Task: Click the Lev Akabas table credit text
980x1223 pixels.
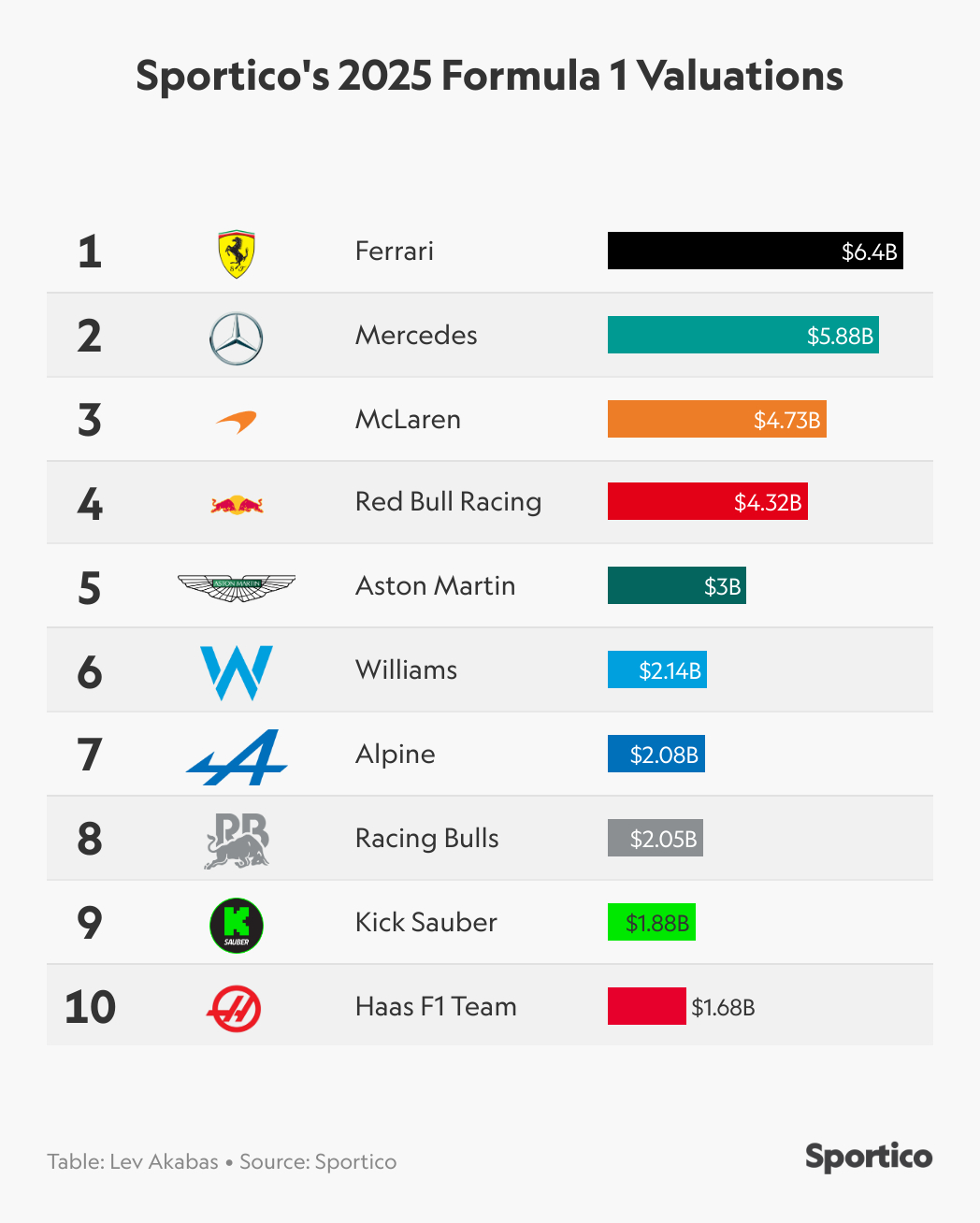Action: click(x=133, y=1161)
